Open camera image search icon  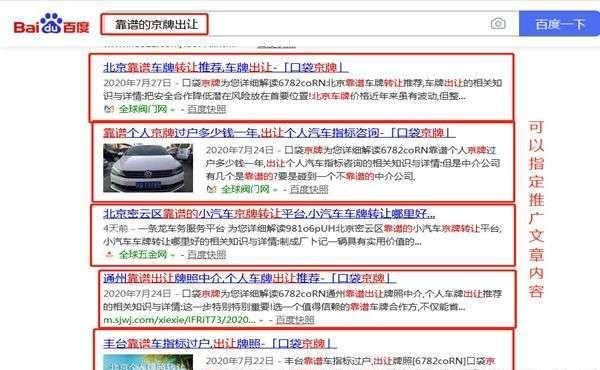(x=498, y=24)
